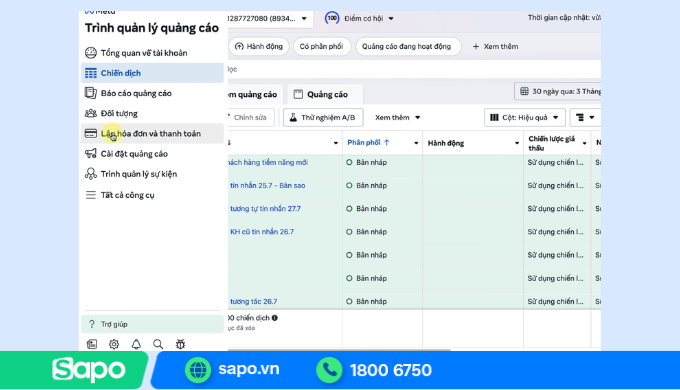Viewport: 680px width, 390px height.
Task: Apply Hành động filter chip
Action: click(258, 46)
